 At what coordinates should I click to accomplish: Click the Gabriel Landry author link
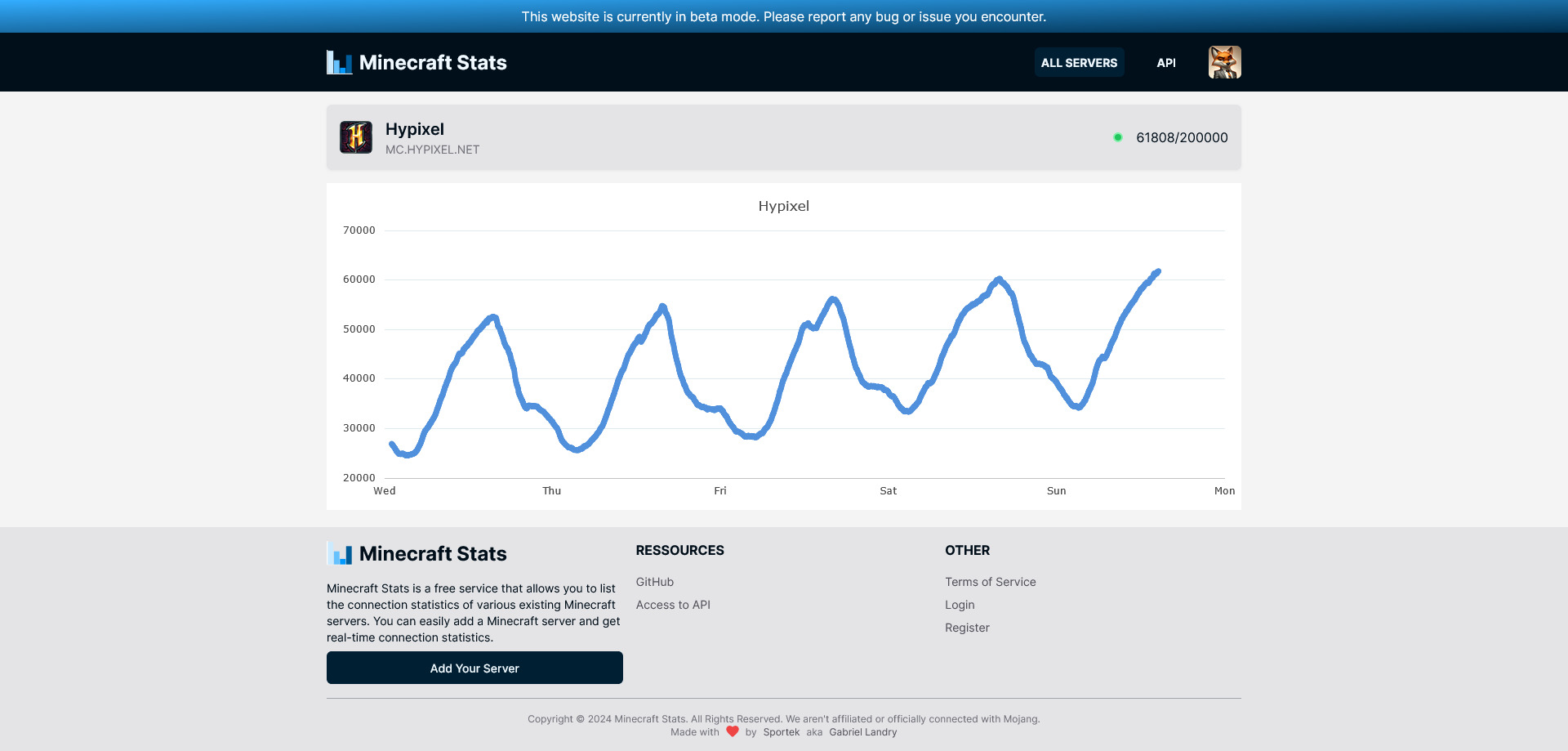(863, 732)
